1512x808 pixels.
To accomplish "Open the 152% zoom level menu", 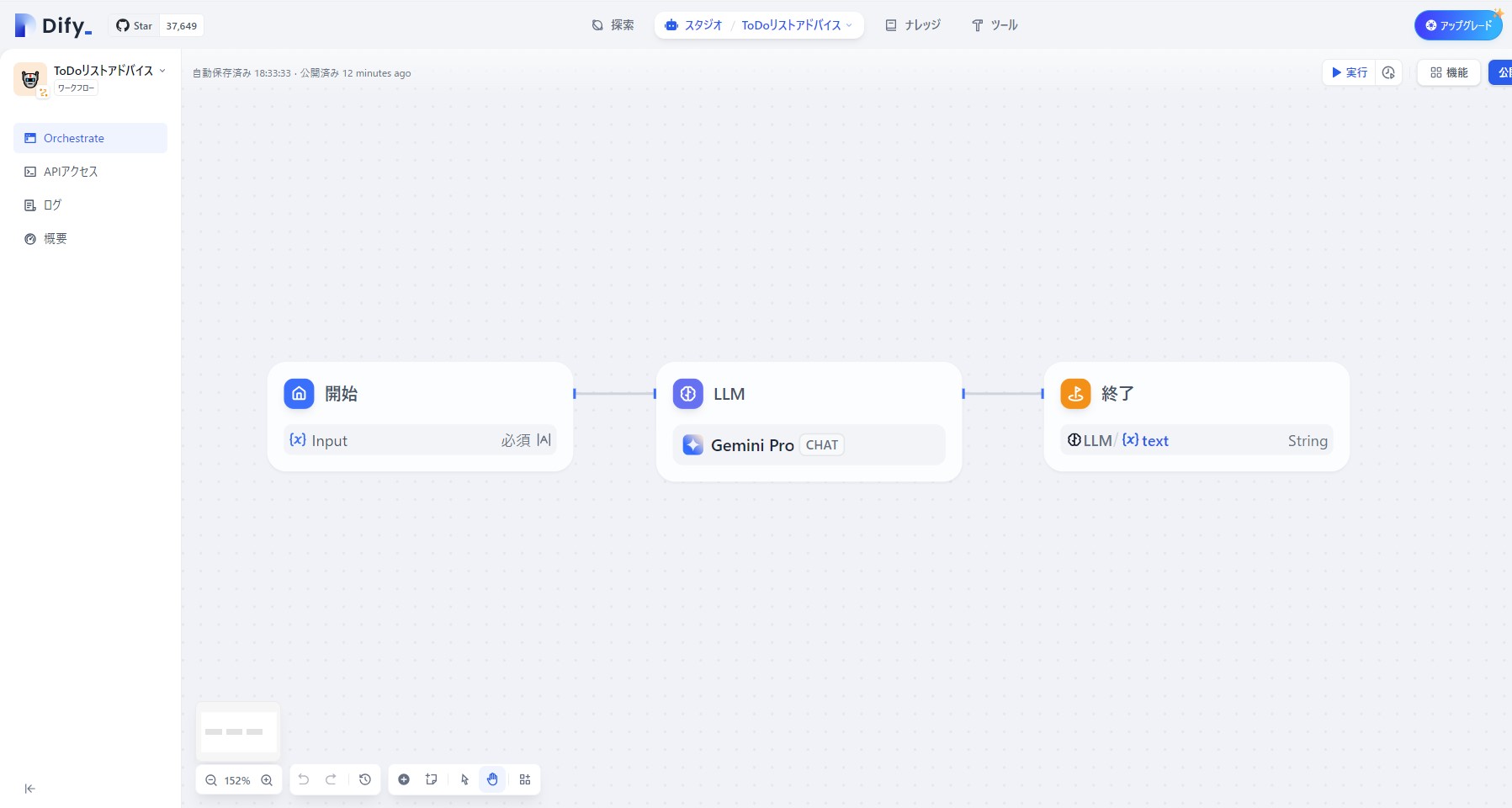I will 237,780.
